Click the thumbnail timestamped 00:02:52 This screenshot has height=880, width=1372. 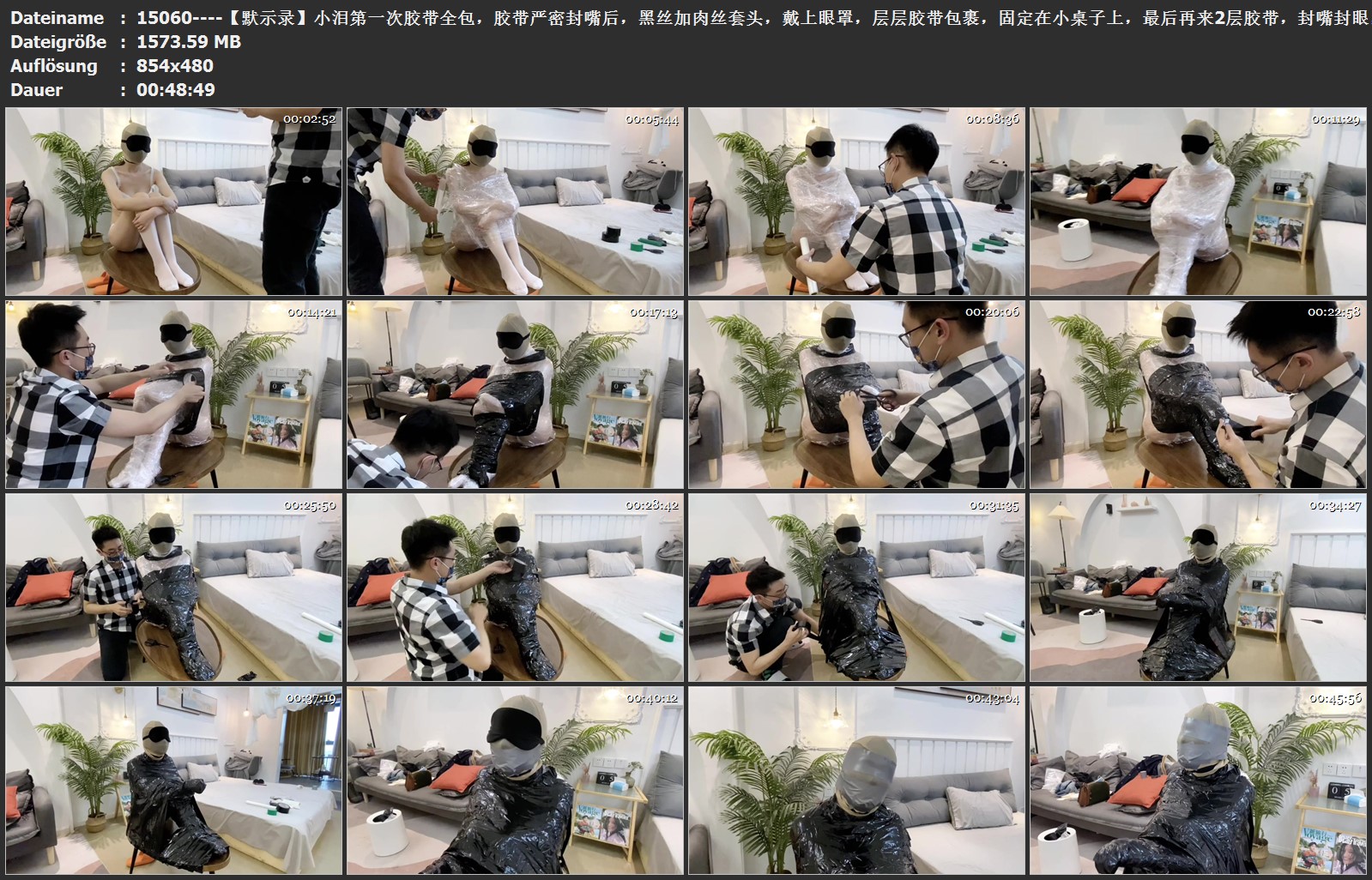(x=173, y=202)
